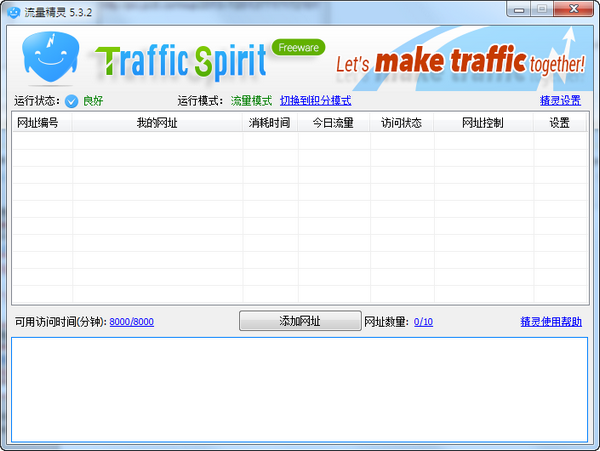Click the 消耗时间 column header

click(270, 123)
